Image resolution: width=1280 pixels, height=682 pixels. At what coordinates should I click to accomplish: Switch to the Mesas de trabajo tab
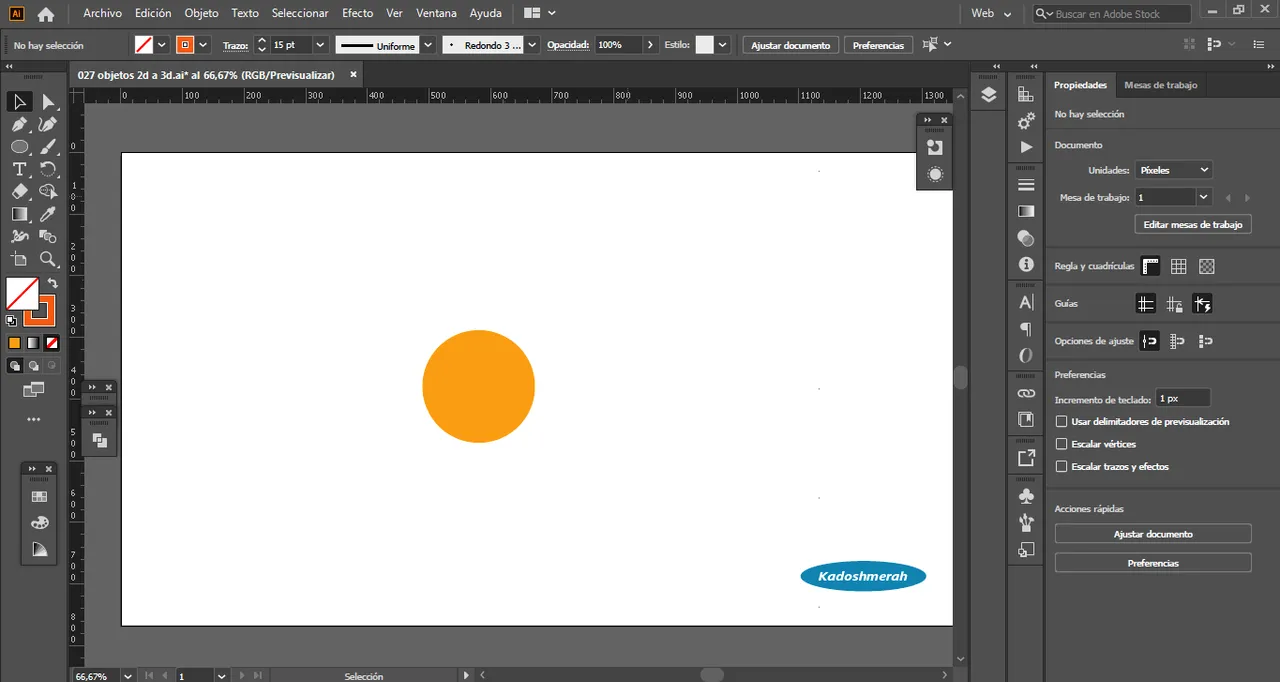(x=1160, y=85)
